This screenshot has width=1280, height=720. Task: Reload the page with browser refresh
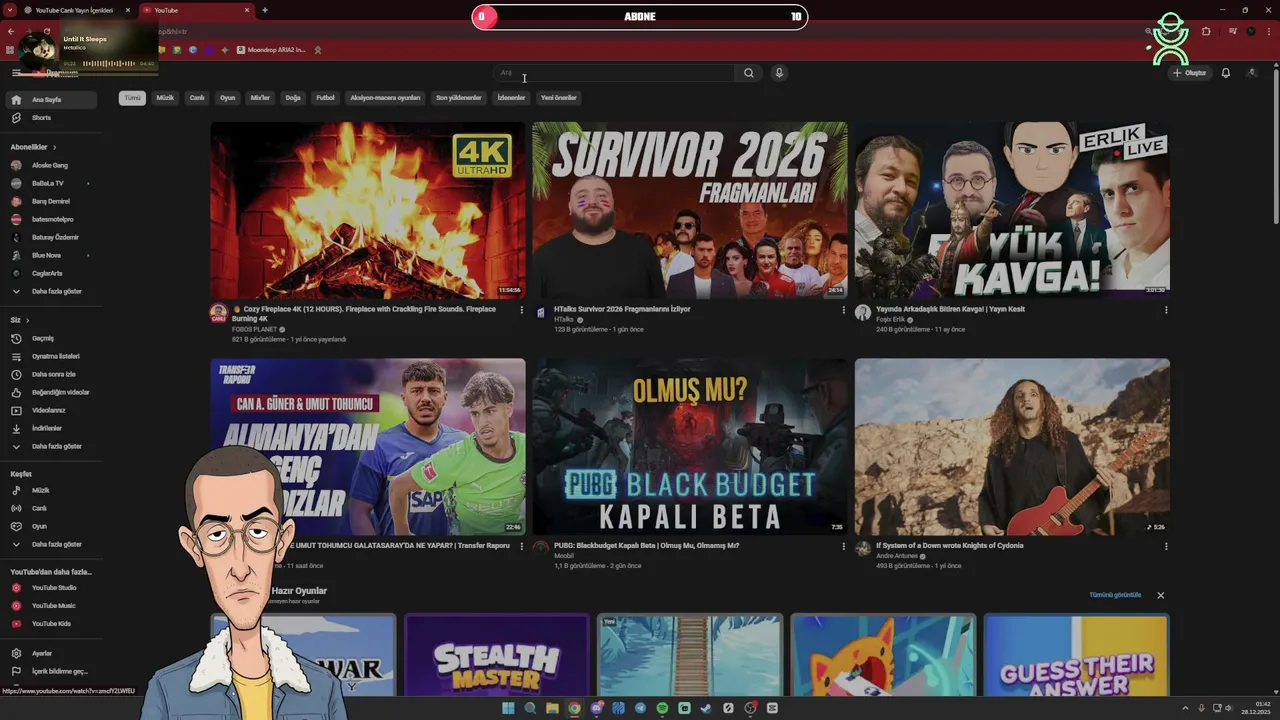click(x=46, y=31)
